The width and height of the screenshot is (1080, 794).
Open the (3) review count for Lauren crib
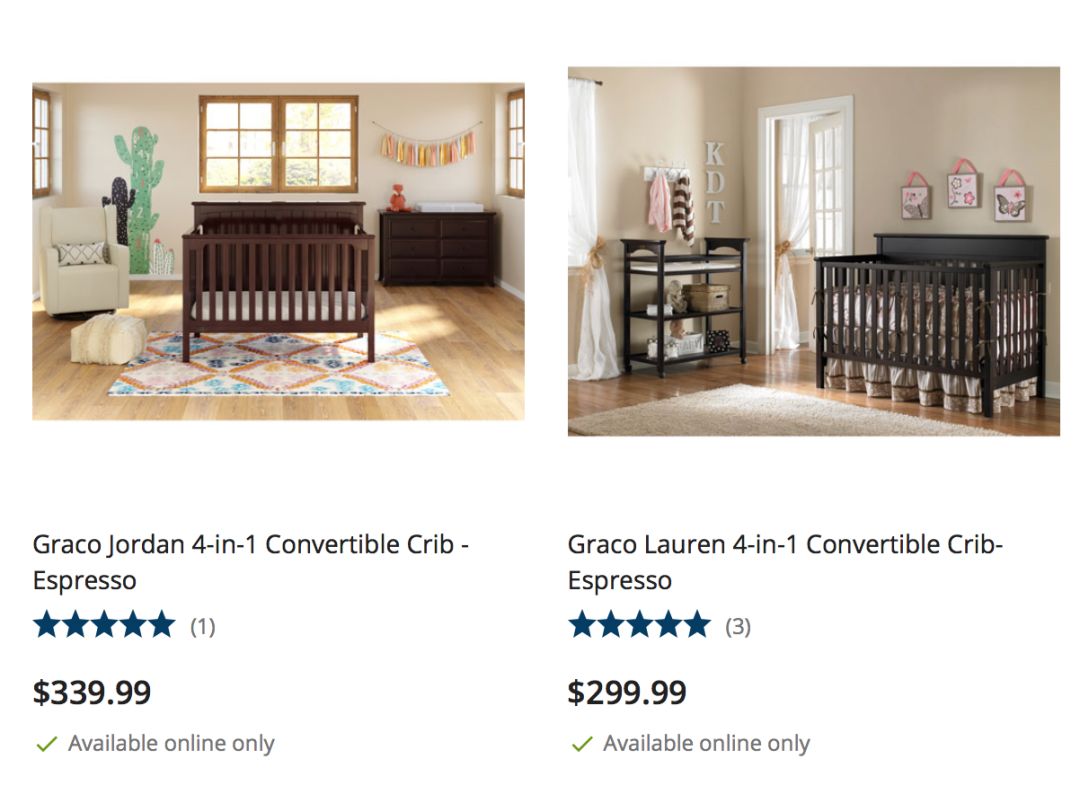pos(738,627)
